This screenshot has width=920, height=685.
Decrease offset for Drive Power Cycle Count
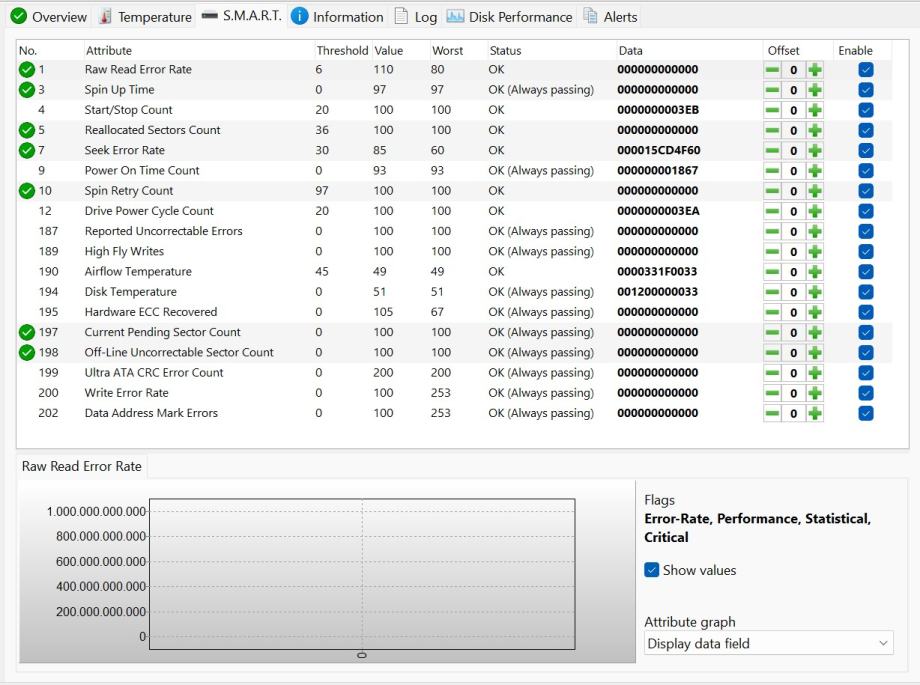click(772, 211)
